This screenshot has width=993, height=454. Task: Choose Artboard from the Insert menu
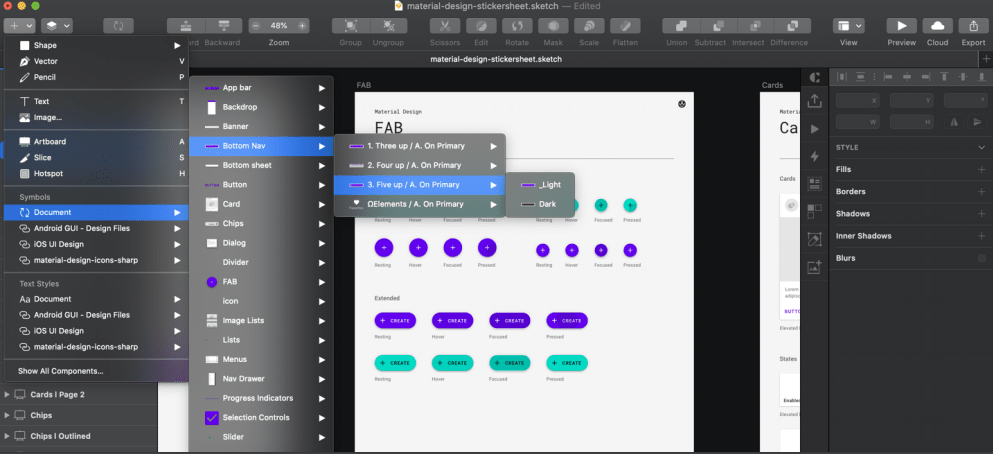tap(49, 142)
